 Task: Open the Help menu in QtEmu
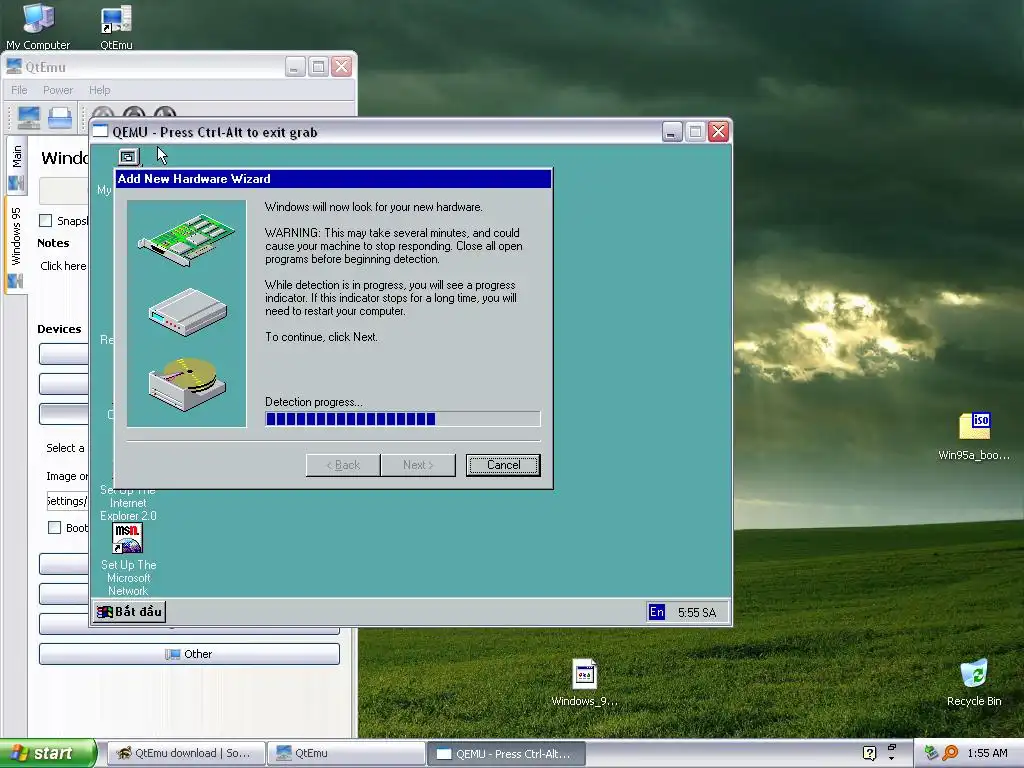[99, 90]
